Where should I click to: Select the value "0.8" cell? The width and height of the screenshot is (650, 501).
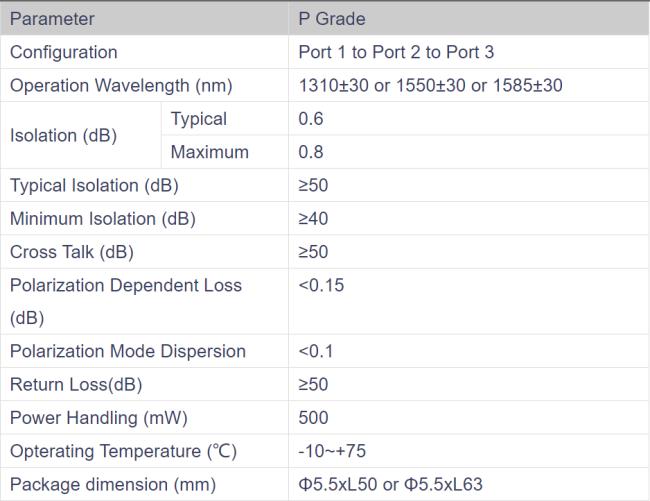(310, 153)
